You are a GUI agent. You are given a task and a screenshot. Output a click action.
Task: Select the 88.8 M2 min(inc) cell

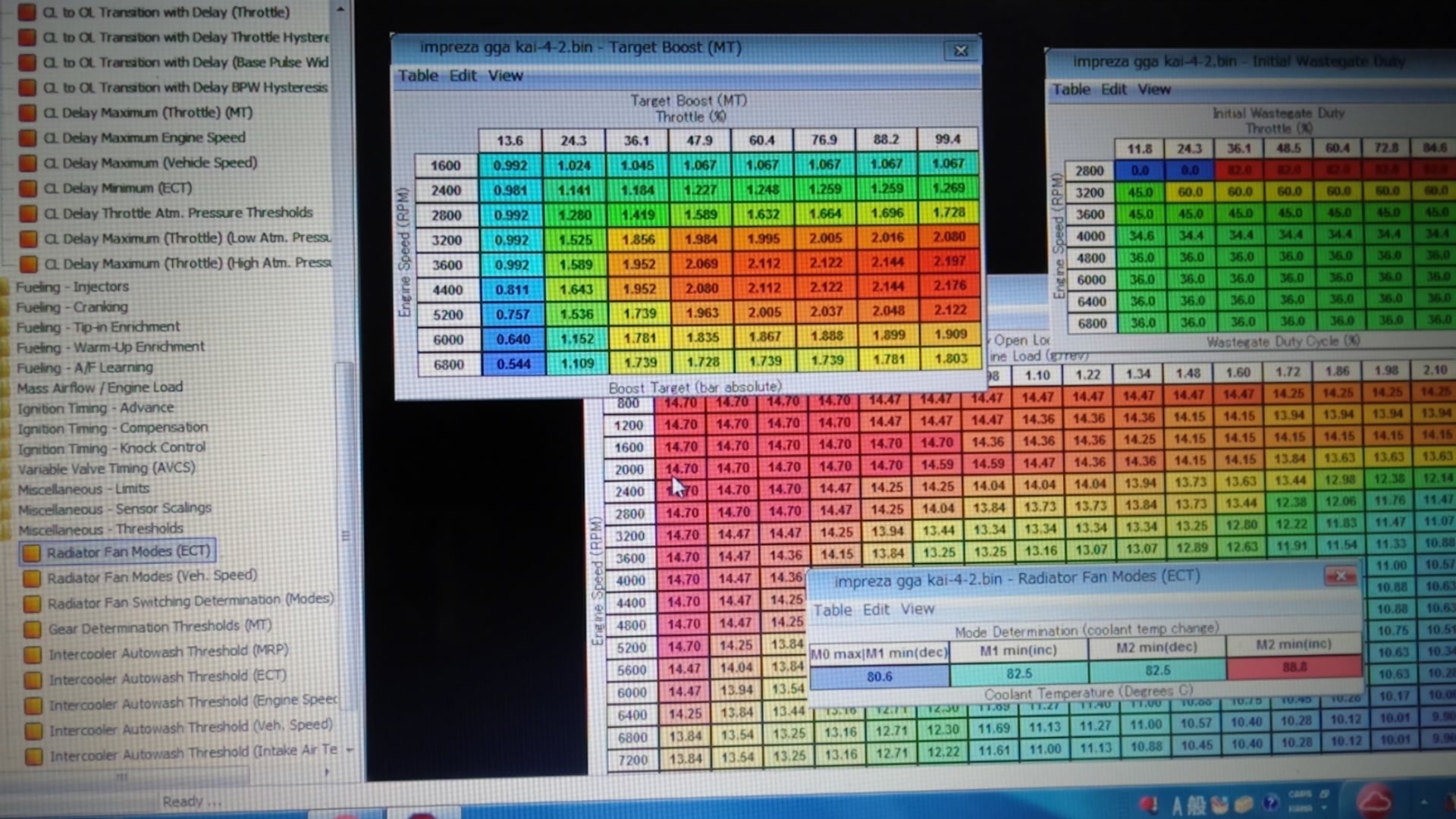click(1294, 667)
